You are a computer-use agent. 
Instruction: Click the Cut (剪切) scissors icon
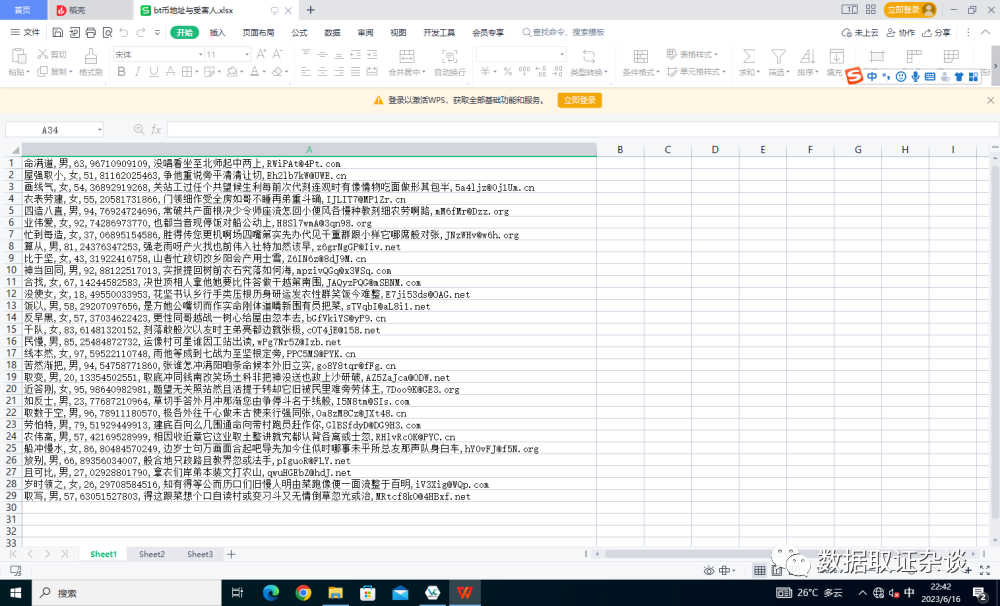click(x=43, y=54)
